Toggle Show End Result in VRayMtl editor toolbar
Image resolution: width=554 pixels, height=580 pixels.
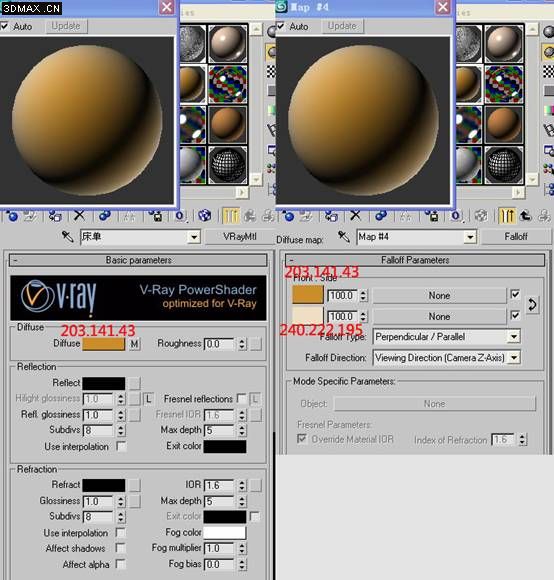click(x=230, y=216)
